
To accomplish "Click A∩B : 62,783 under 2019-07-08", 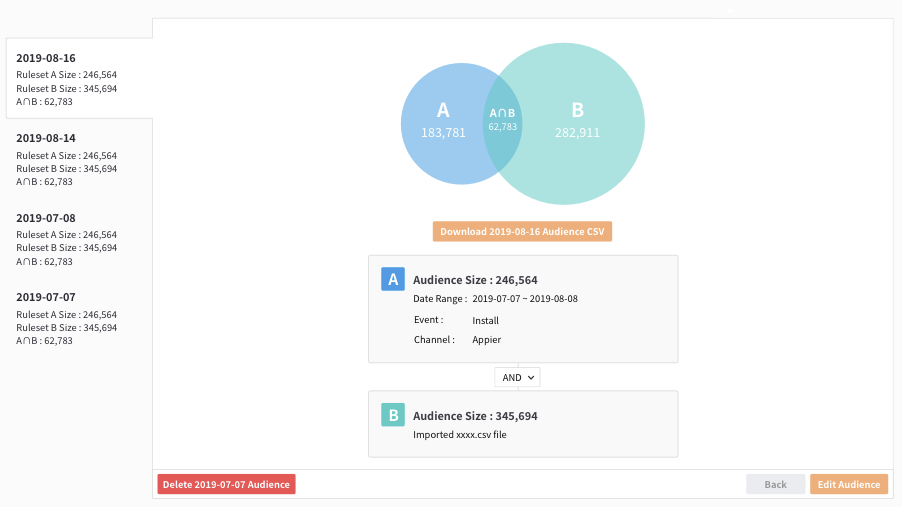I will point(44,261).
